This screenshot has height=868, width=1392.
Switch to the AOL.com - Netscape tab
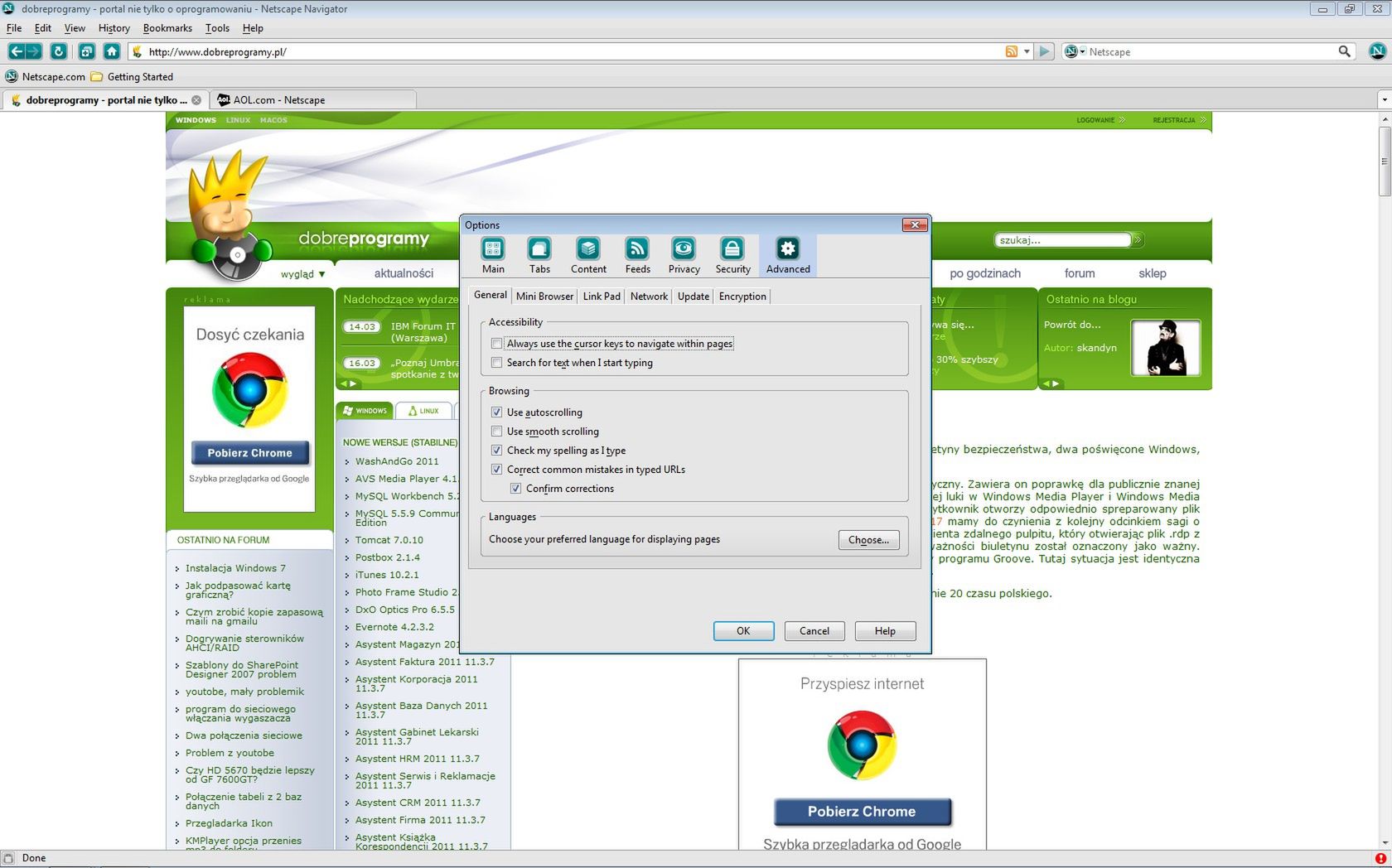312,100
